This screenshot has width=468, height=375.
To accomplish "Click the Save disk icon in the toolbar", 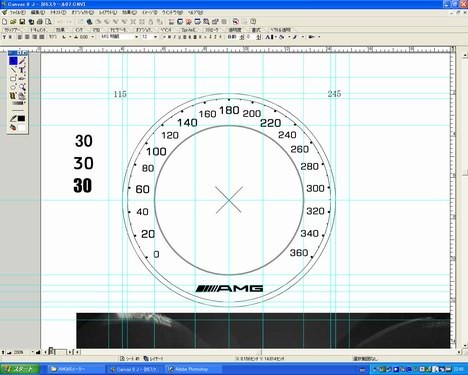I will click(22, 22).
